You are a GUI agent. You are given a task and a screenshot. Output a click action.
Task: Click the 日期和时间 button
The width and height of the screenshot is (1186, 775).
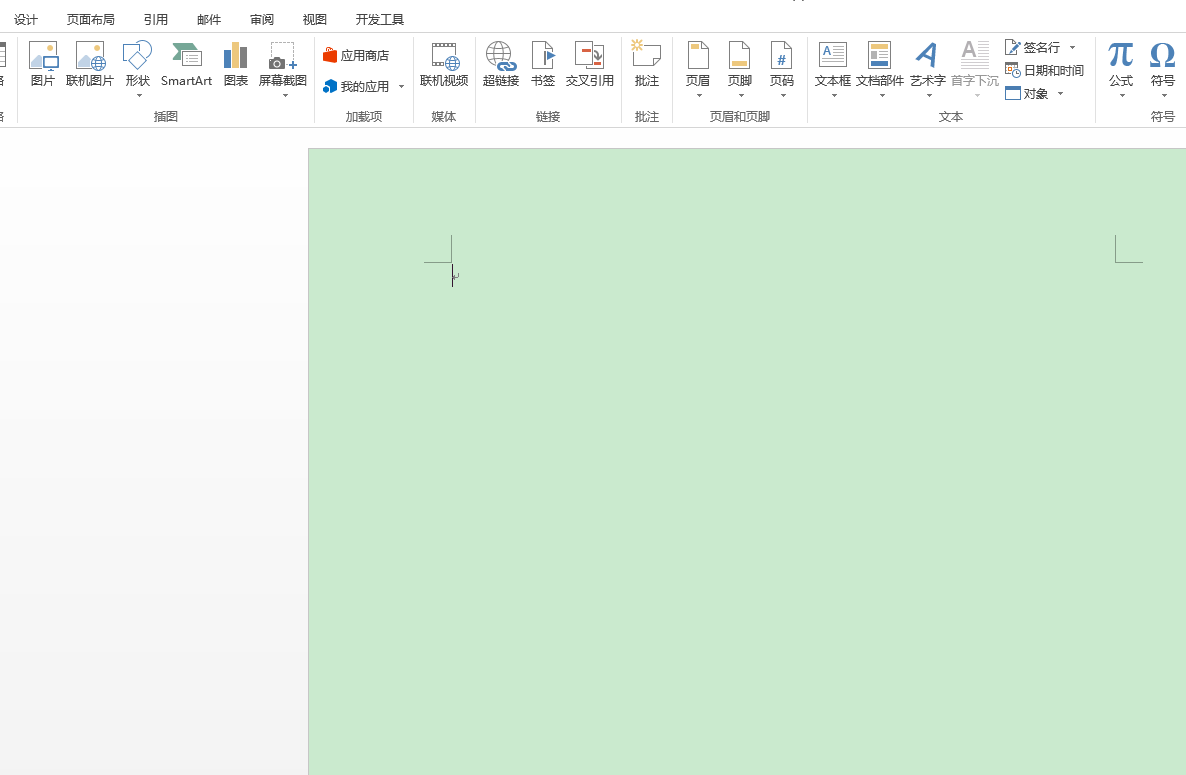coord(1045,70)
